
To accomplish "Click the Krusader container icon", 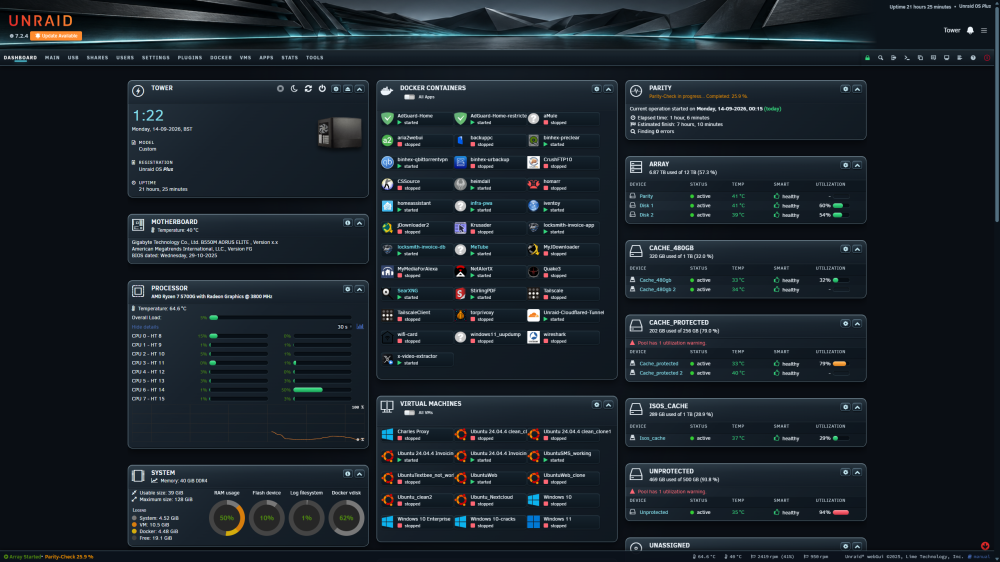I will click(460, 228).
